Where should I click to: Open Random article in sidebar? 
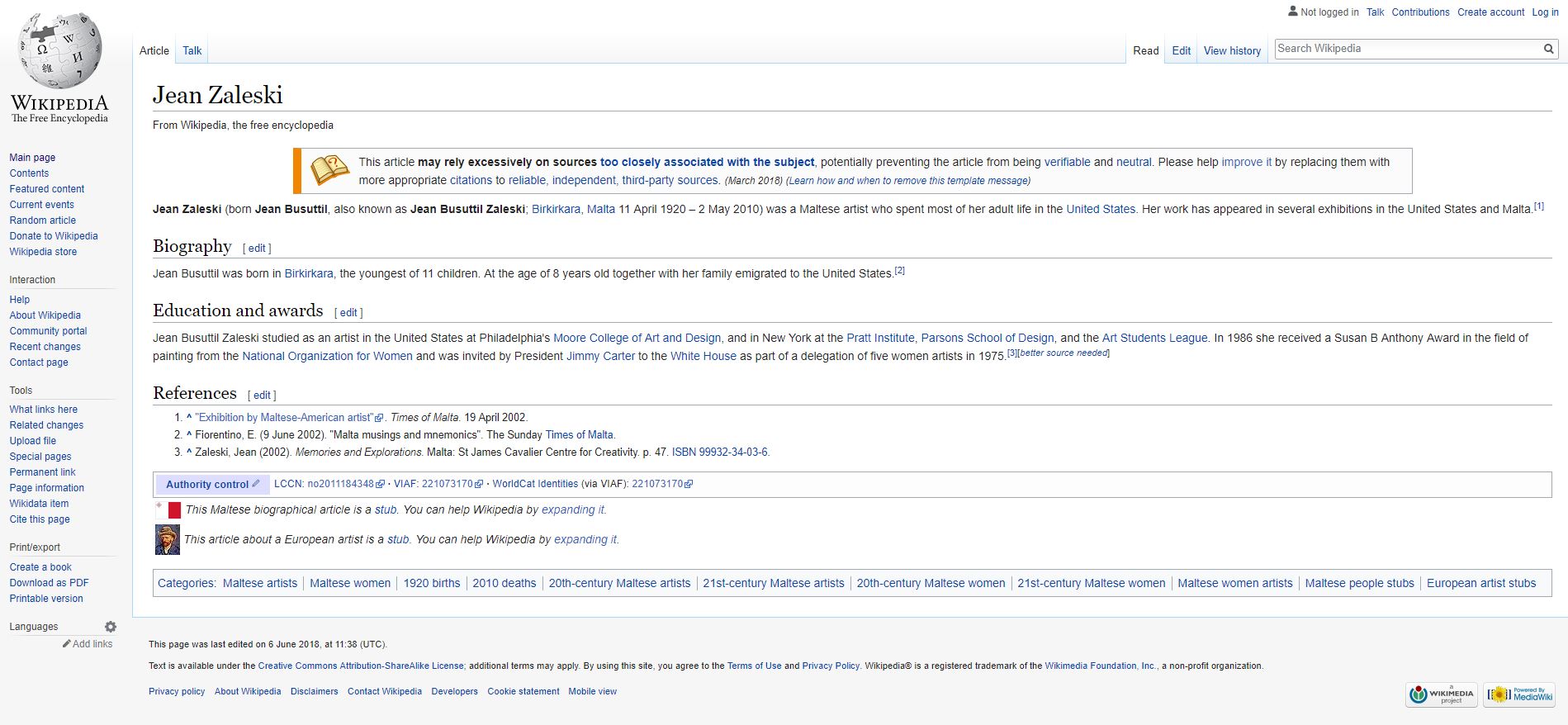click(x=42, y=220)
